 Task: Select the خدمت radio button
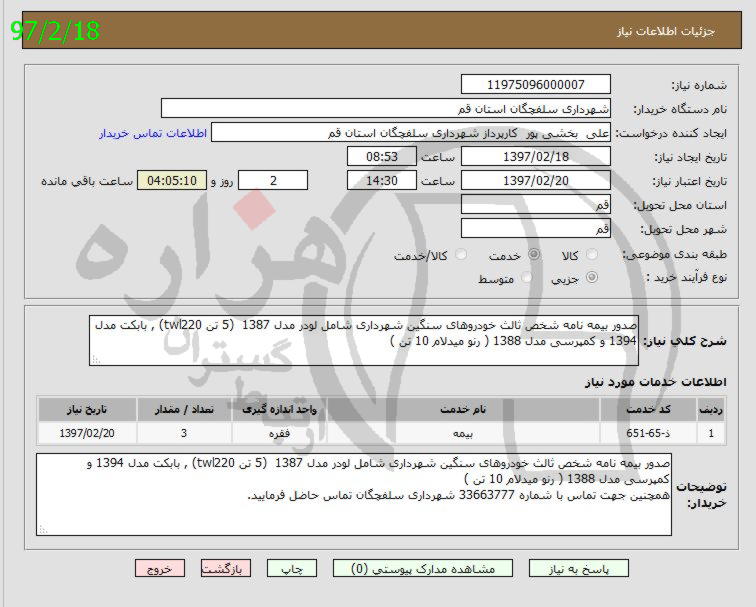click(x=534, y=254)
